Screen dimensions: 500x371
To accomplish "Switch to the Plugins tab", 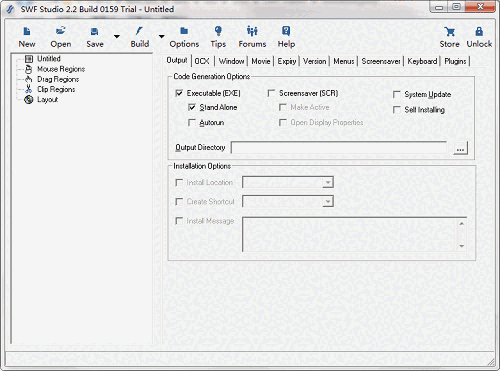I will point(455,61).
